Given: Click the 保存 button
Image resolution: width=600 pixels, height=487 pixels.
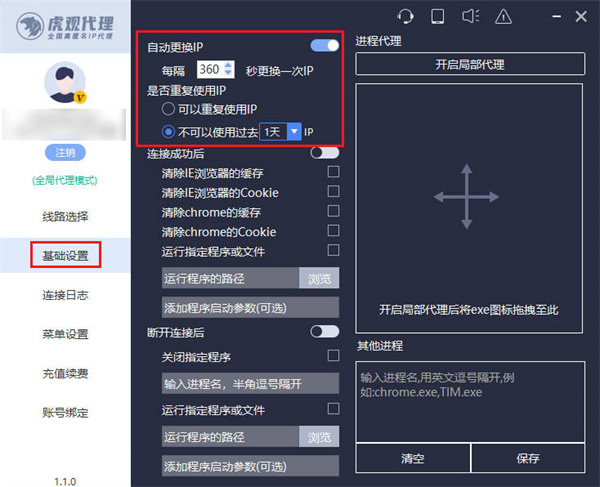Looking at the screenshot, I should click(528, 458).
